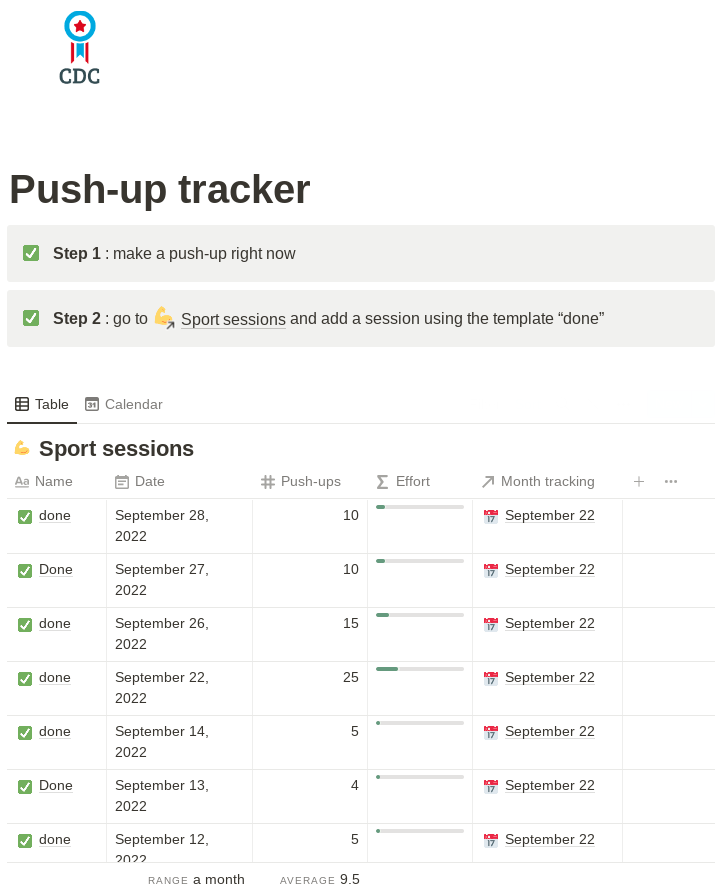This screenshot has width=720, height=892.
Task: Open the Sport sessions link in Step 2
Action: [233, 320]
